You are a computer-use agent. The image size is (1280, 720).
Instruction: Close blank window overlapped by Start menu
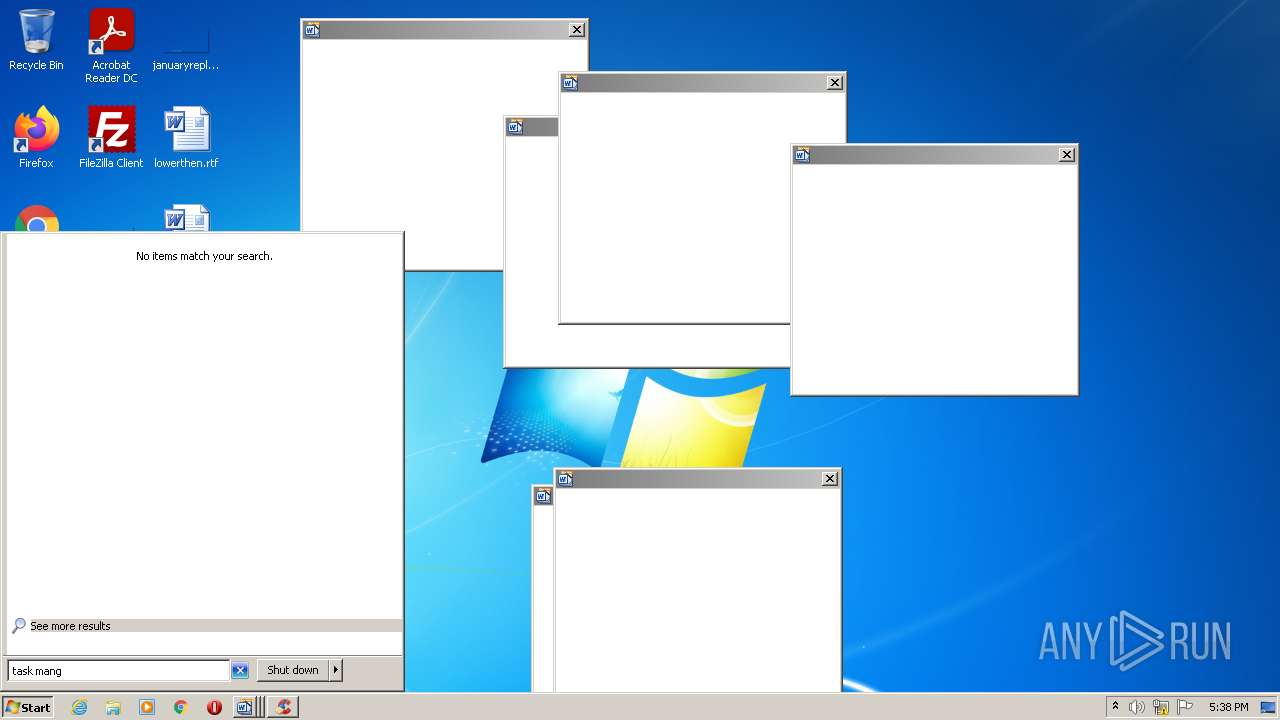point(577,30)
